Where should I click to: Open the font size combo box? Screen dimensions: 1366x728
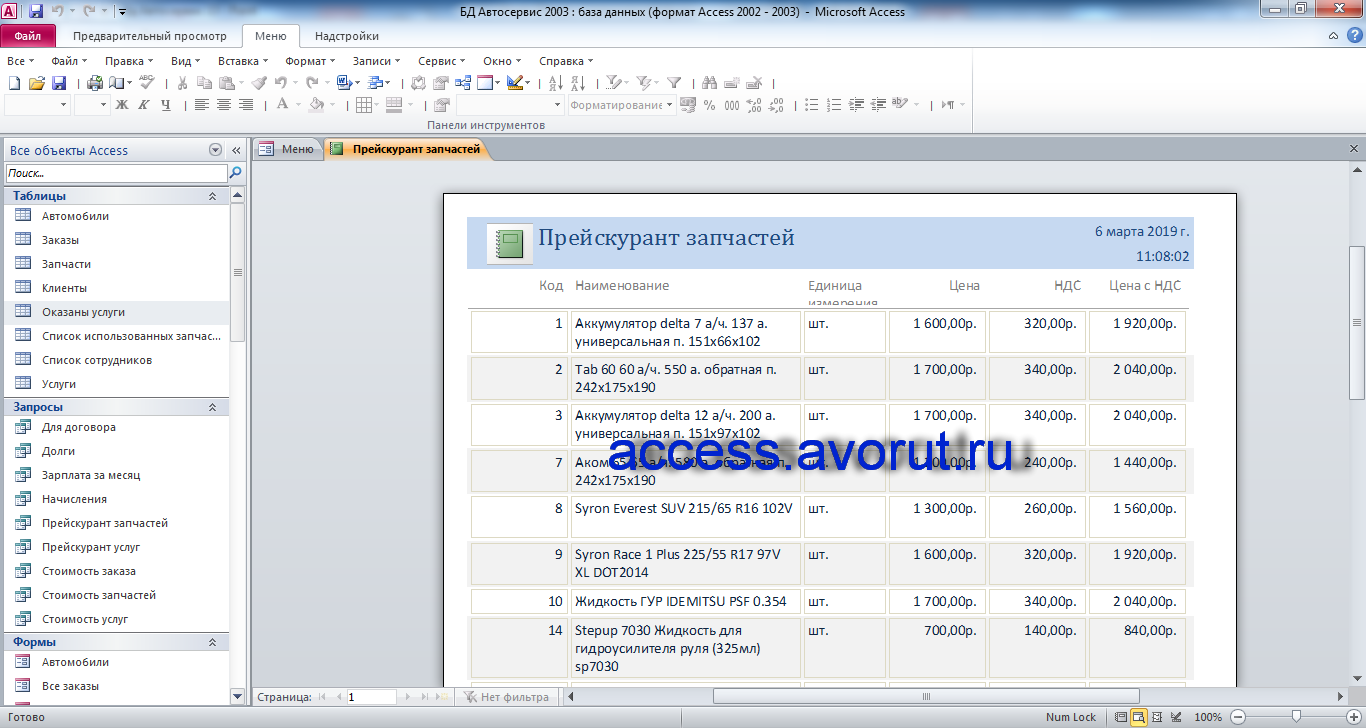coord(91,104)
